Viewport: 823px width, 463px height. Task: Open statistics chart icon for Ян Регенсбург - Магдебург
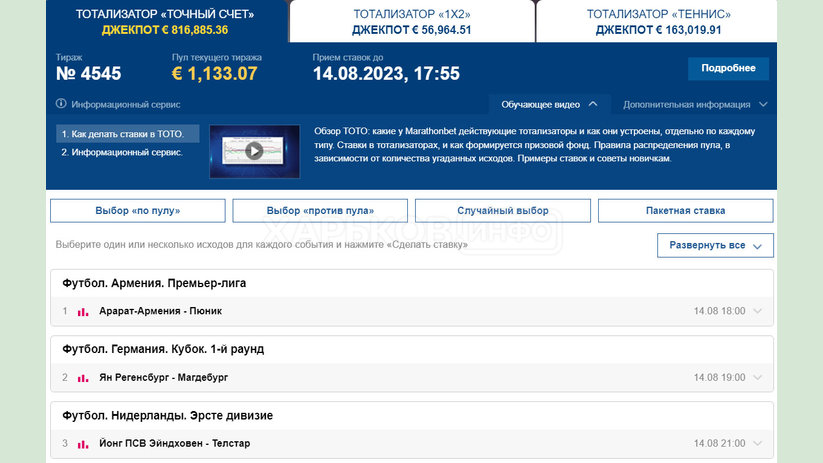(x=83, y=378)
